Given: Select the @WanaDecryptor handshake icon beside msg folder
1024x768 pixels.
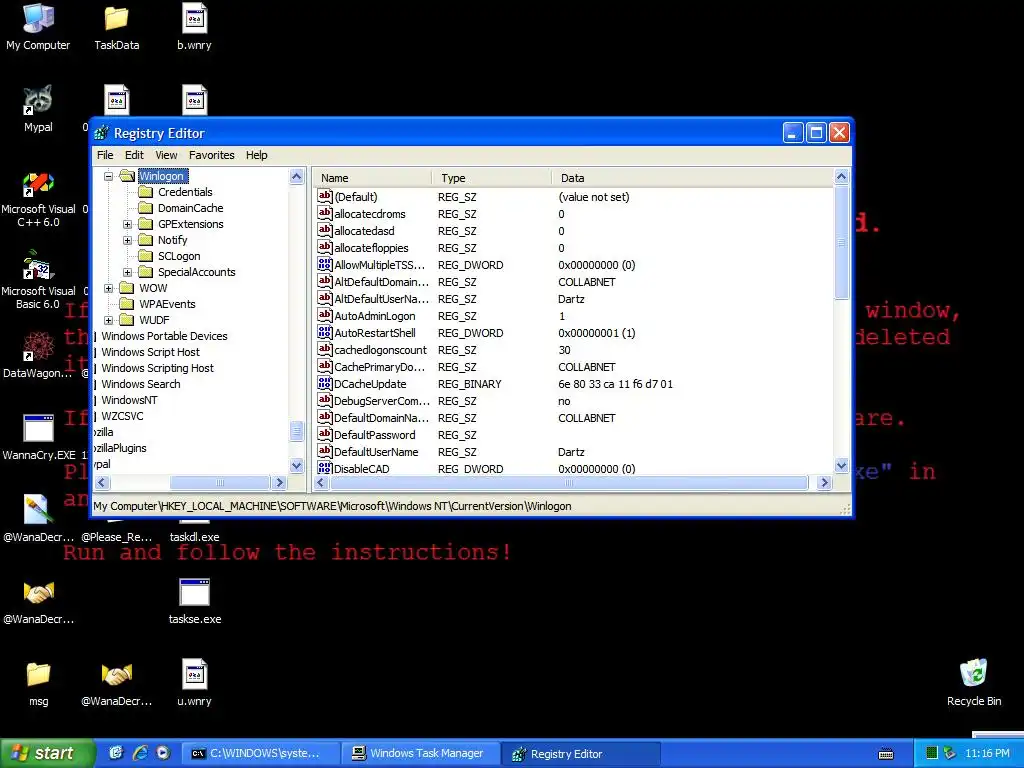Looking at the screenshot, I should coord(116,683).
